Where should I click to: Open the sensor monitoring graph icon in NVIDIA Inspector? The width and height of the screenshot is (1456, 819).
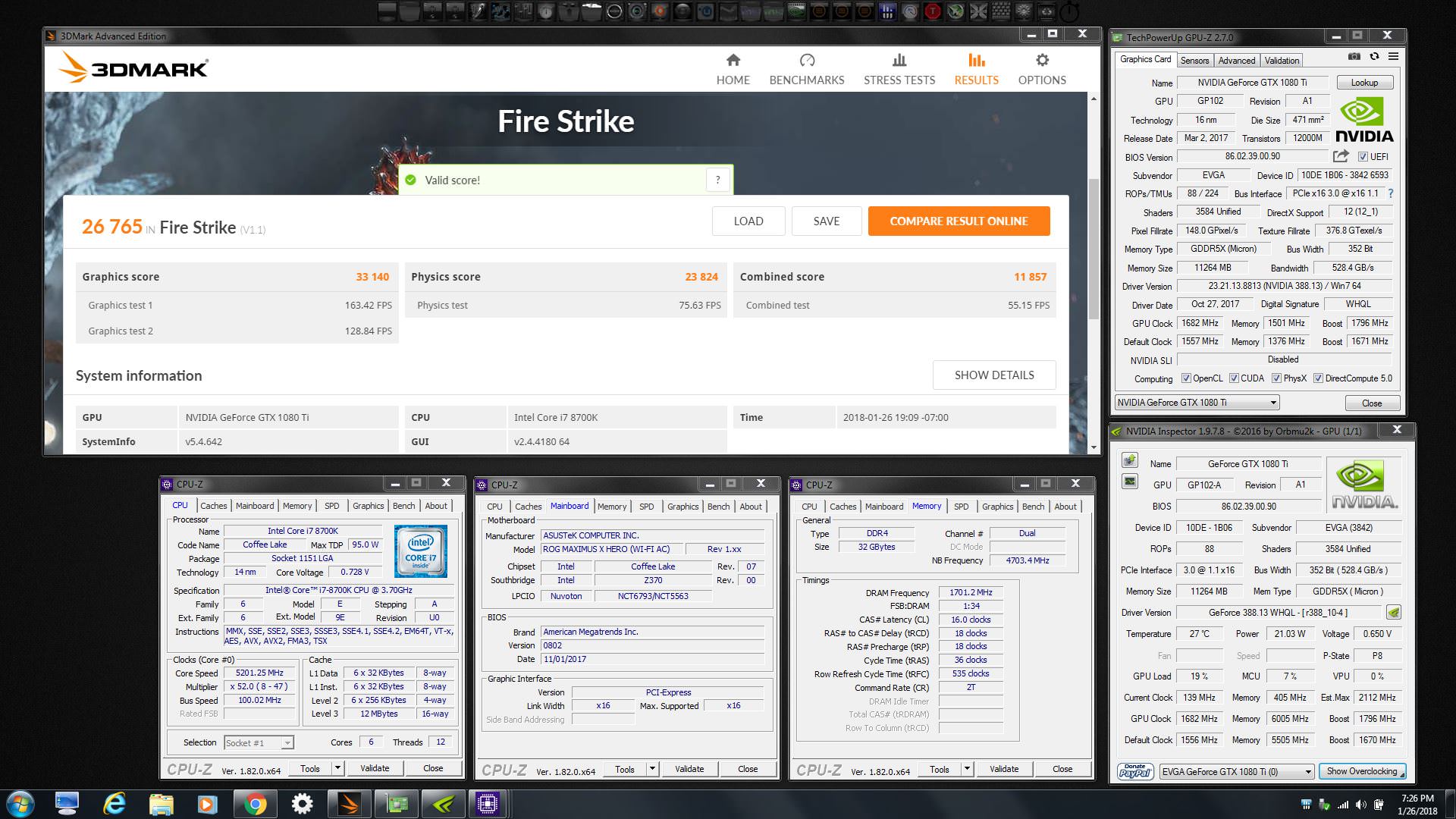(x=1129, y=482)
